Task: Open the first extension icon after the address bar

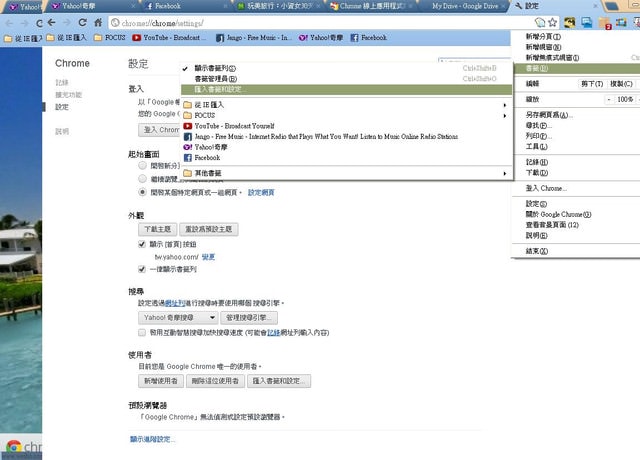Action: point(569,22)
